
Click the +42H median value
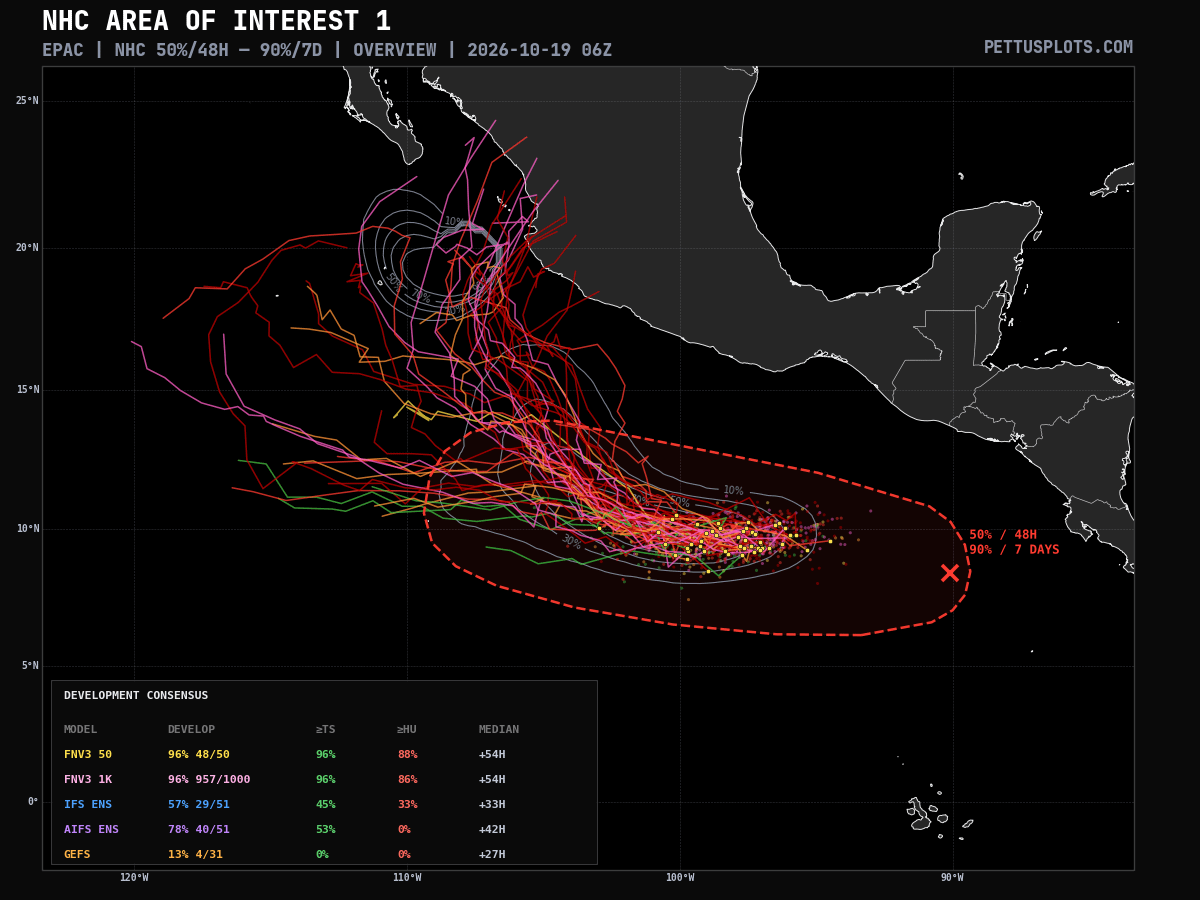click(x=492, y=830)
